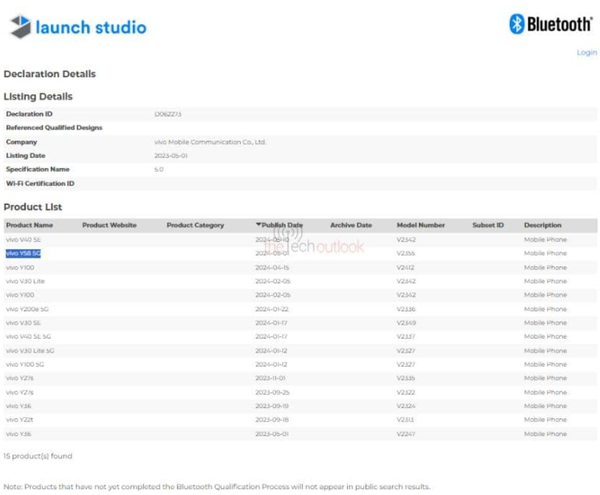Click the Bluetooth wordmark
The width and height of the screenshot is (600, 495).
(x=560, y=24)
